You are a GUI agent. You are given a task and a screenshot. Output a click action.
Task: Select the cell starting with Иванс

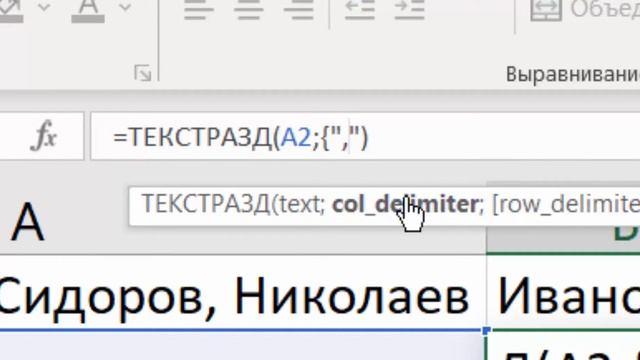[x=564, y=293]
